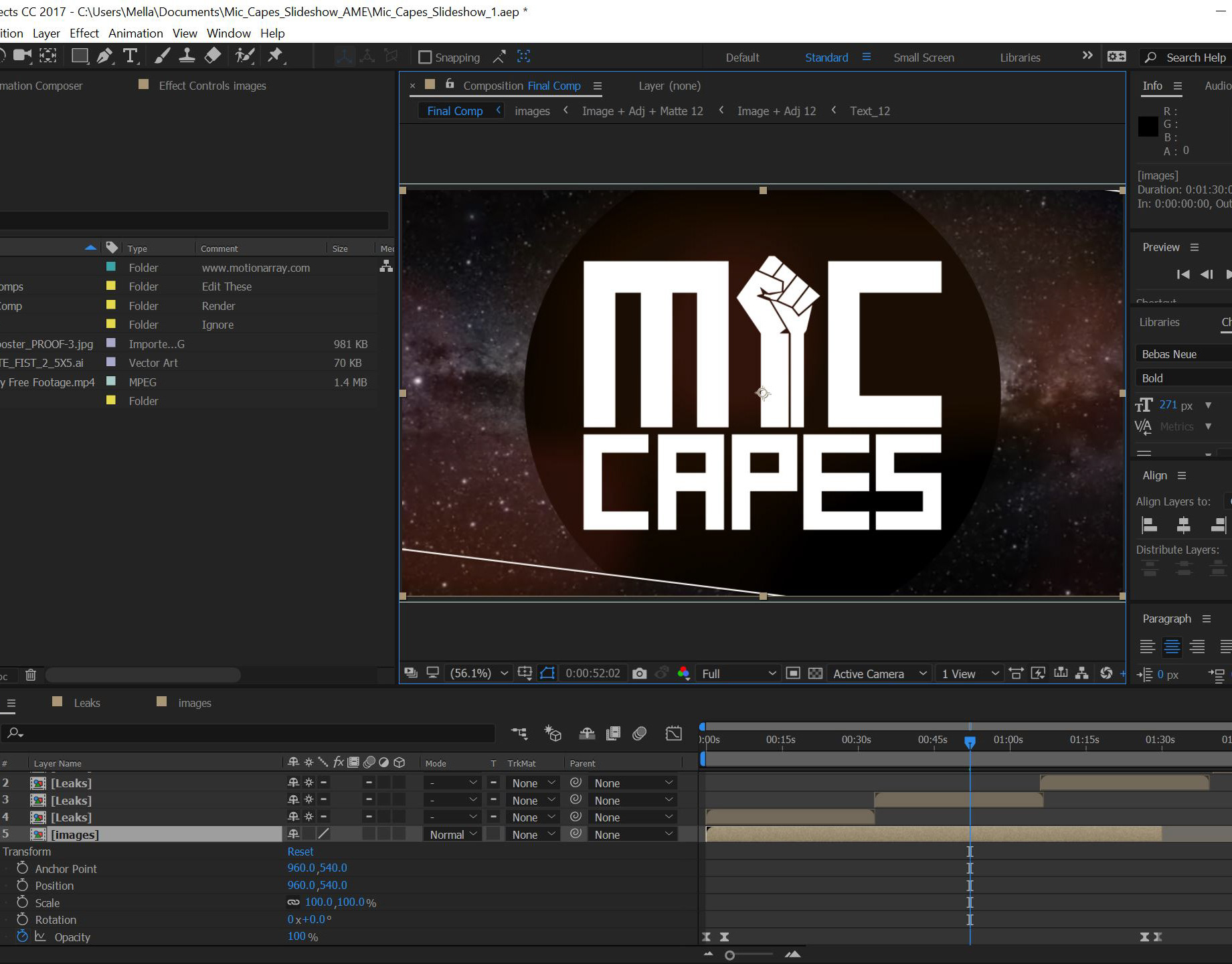Go to Image + Adj + Matte 12 breadcrumb
The image size is (1232, 964).
pyautogui.click(x=642, y=111)
